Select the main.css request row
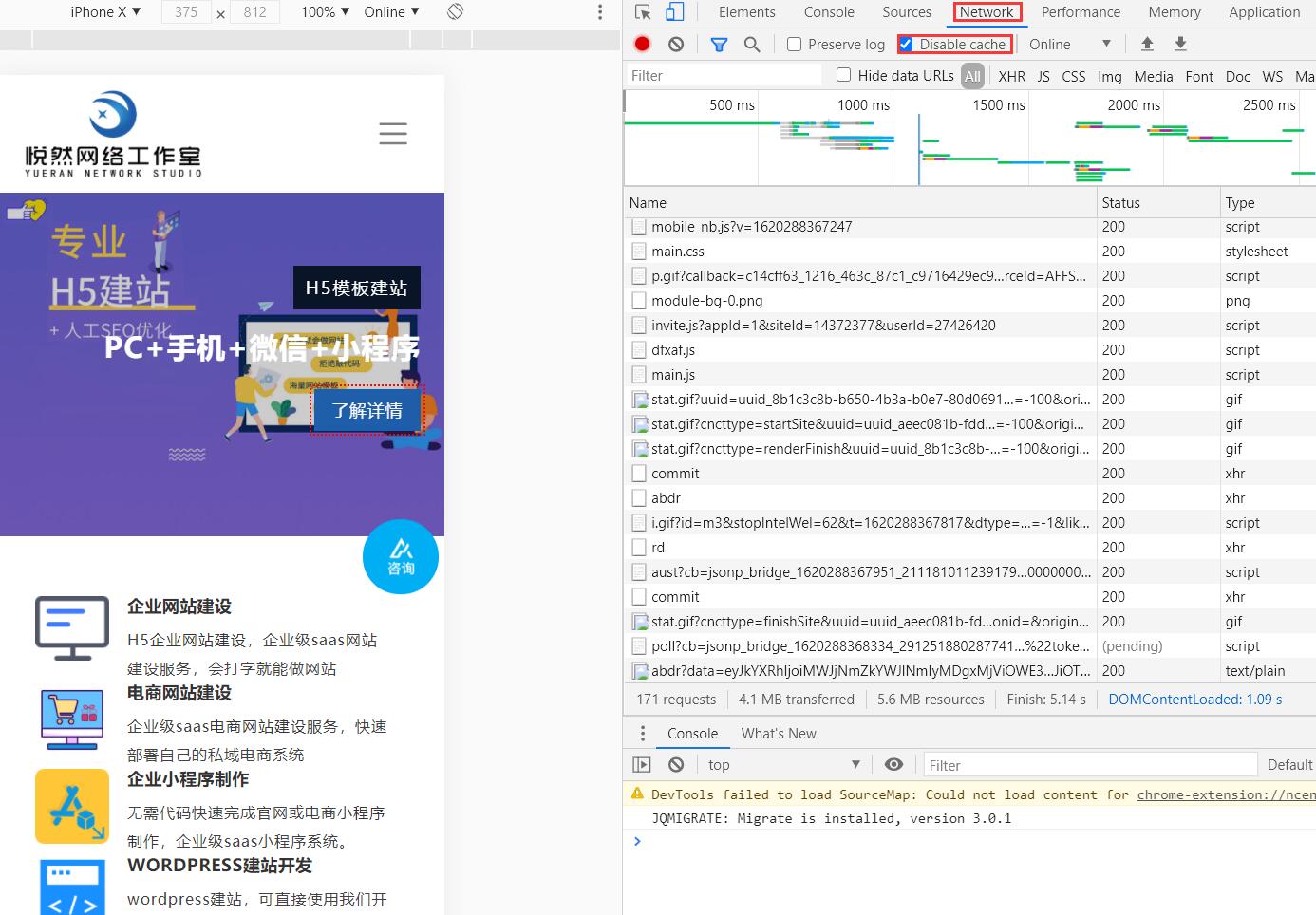This screenshot has width=1316, height=915. click(x=969, y=252)
